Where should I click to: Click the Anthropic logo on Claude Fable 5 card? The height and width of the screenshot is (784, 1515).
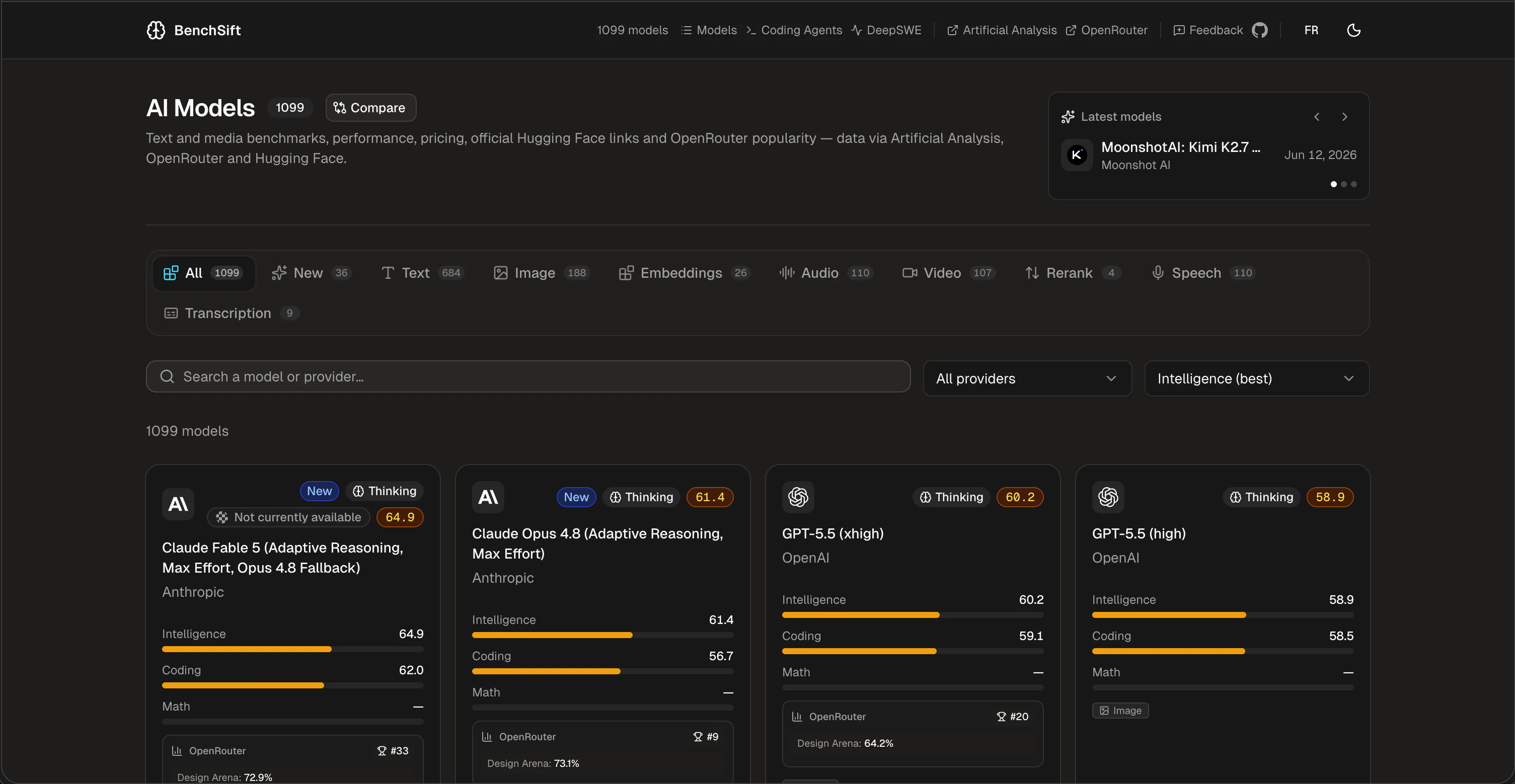(178, 504)
